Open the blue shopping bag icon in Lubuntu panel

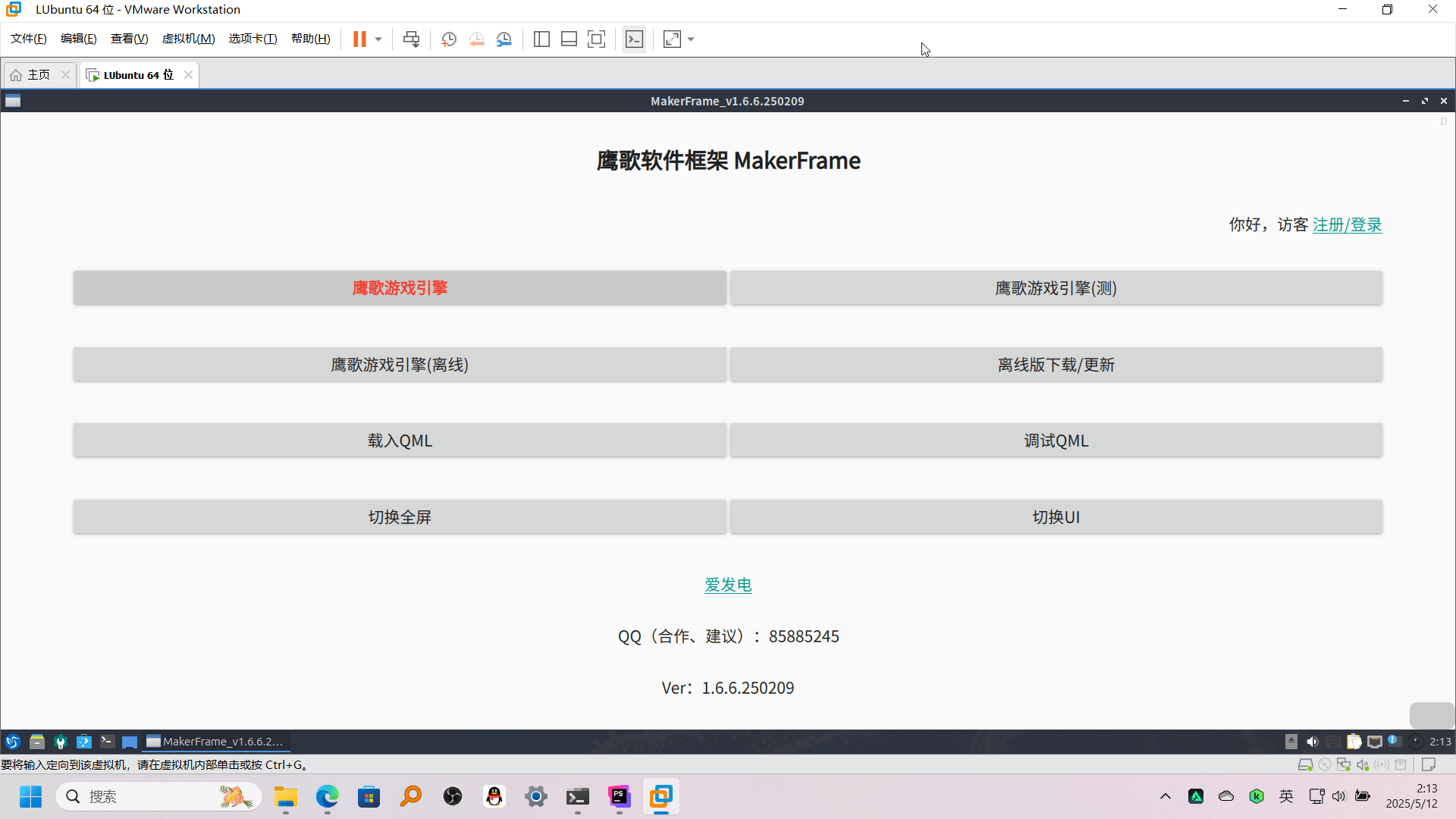coord(84,742)
